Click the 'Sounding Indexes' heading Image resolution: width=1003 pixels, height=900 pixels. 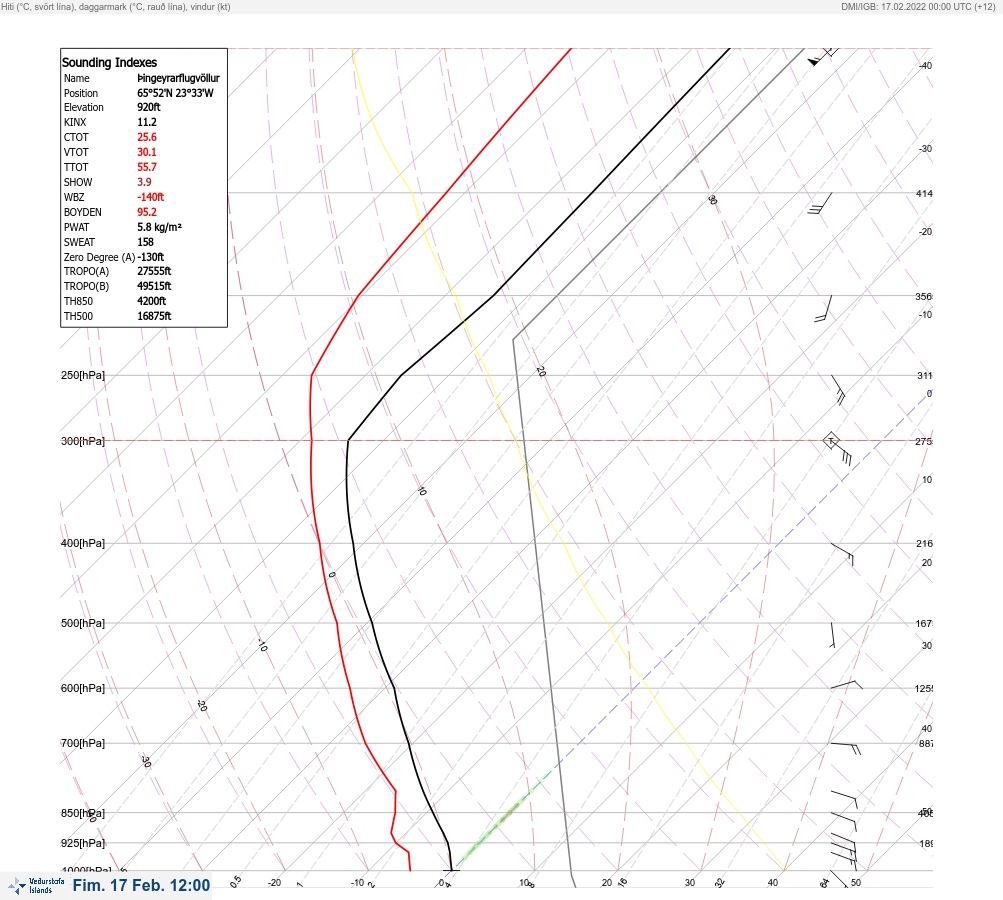[x=109, y=63]
